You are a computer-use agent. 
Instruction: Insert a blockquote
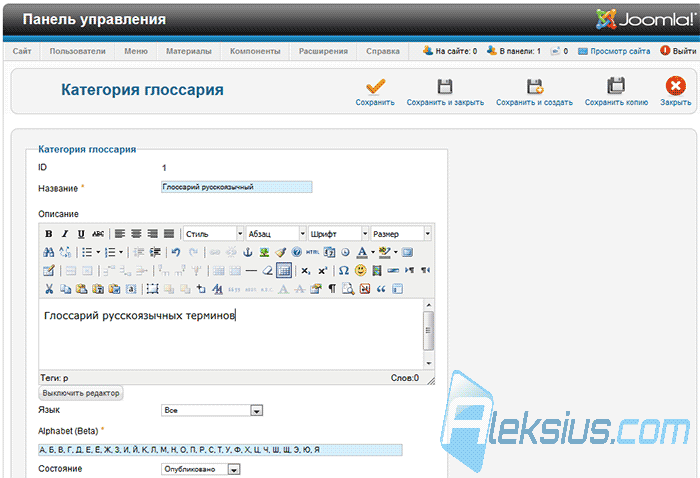[381, 289]
